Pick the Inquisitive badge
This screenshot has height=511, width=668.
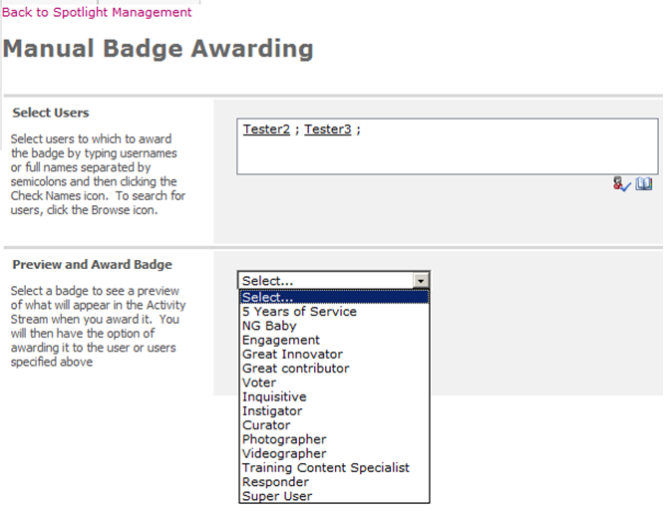[272, 397]
